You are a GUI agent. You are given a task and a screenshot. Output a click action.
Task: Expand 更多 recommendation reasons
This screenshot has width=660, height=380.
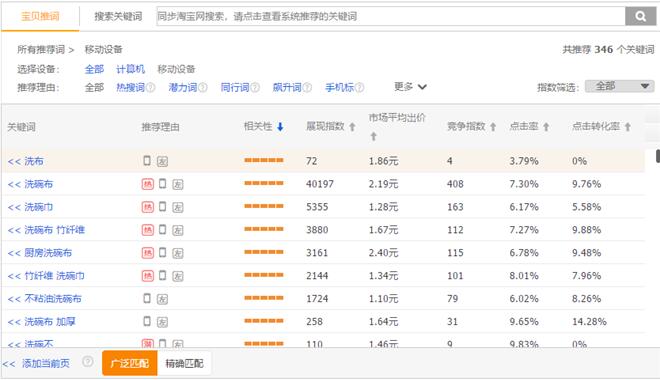(410, 87)
